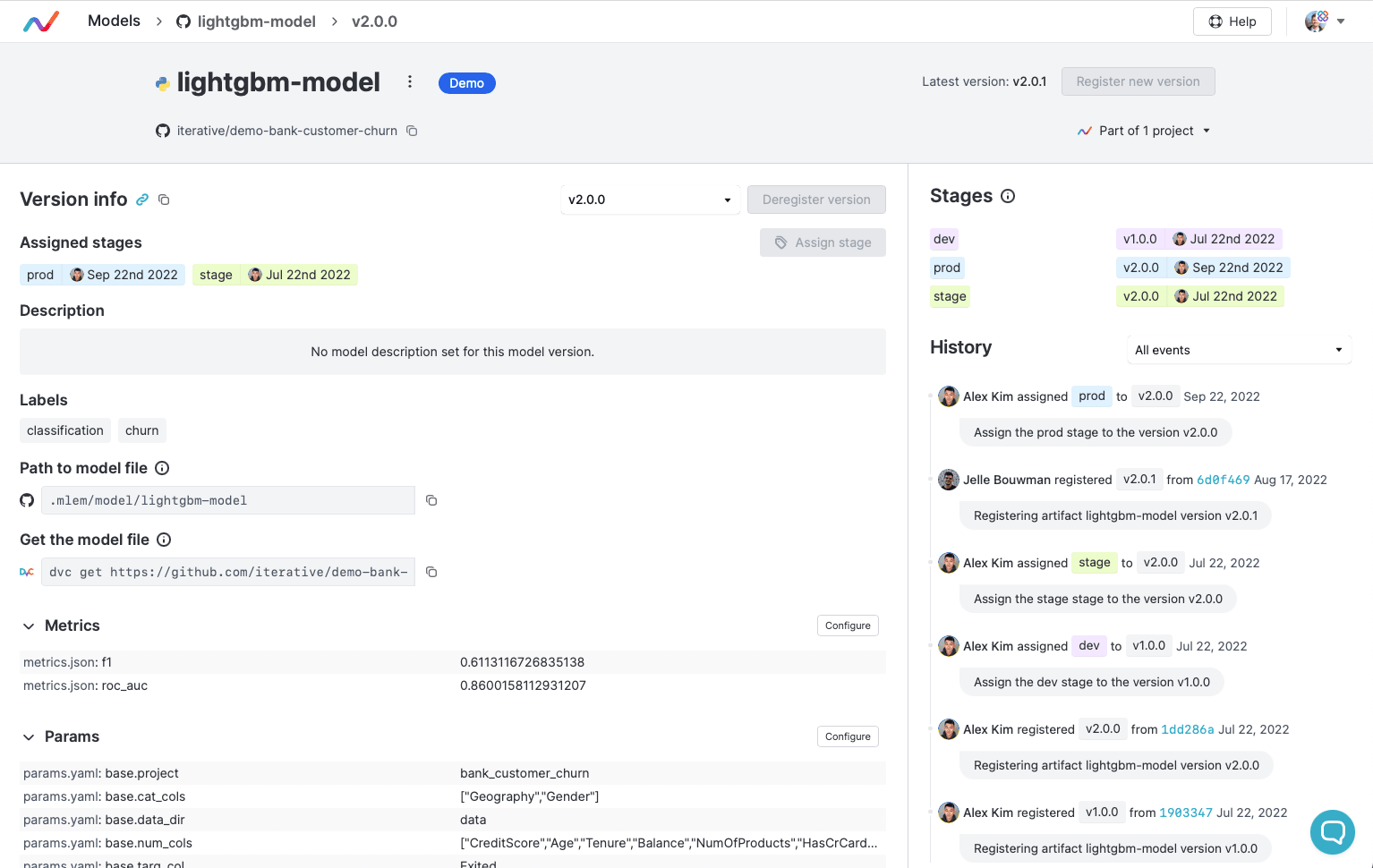Go to lightgbm-model breadcrumb
The height and width of the screenshot is (868, 1373).
pos(256,21)
